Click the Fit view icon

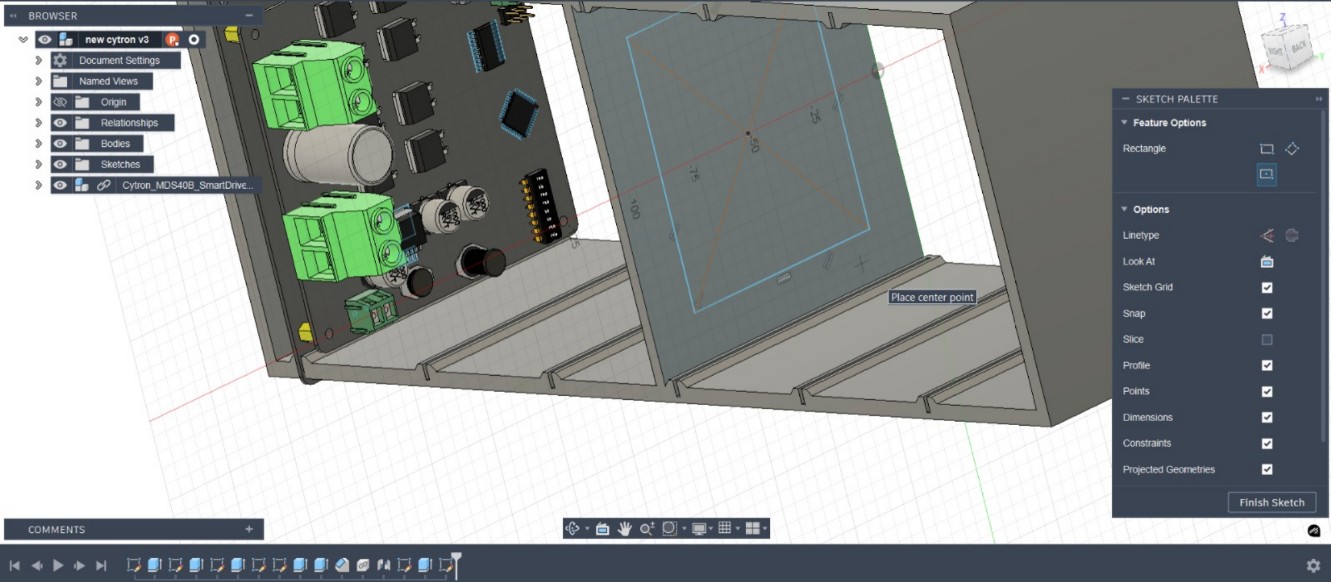coord(670,530)
